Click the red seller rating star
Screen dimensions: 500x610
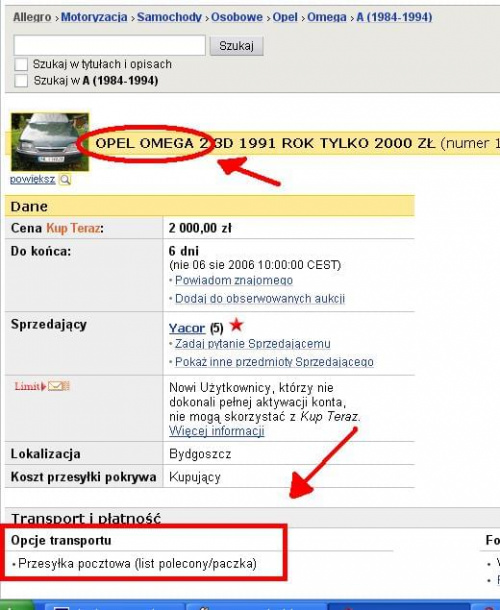pyautogui.click(x=236, y=325)
